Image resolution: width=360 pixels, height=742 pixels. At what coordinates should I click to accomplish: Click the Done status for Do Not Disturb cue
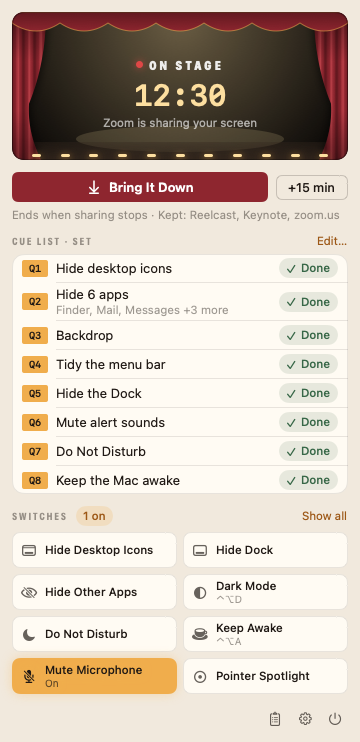308,451
